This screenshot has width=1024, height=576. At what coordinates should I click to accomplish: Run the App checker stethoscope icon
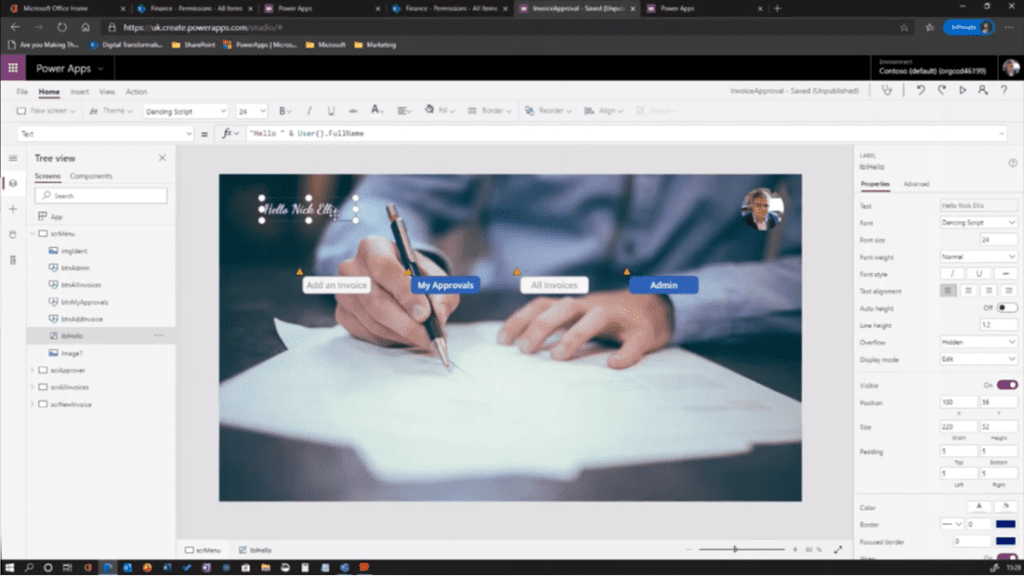click(886, 91)
